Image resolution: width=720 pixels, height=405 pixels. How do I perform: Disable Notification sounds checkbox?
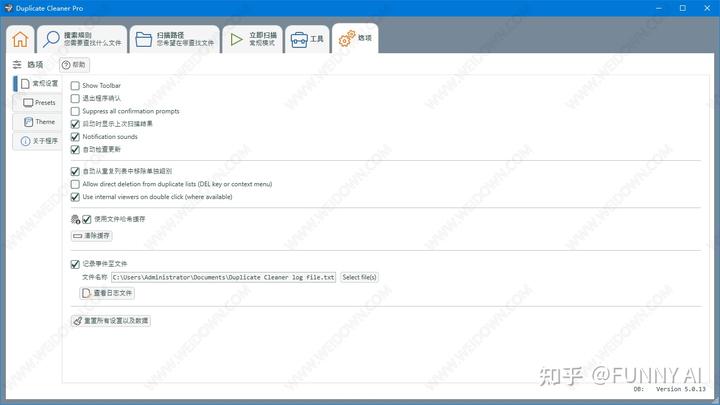tap(75, 137)
